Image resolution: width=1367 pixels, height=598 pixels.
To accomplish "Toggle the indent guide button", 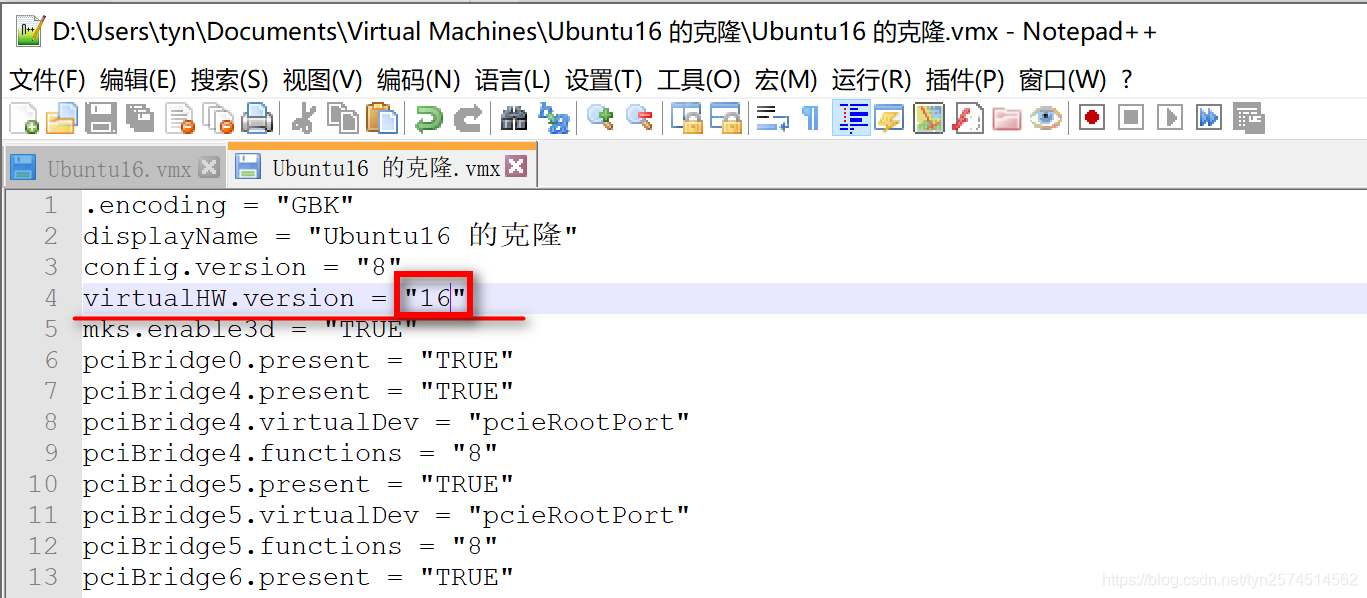I will click(x=851, y=118).
